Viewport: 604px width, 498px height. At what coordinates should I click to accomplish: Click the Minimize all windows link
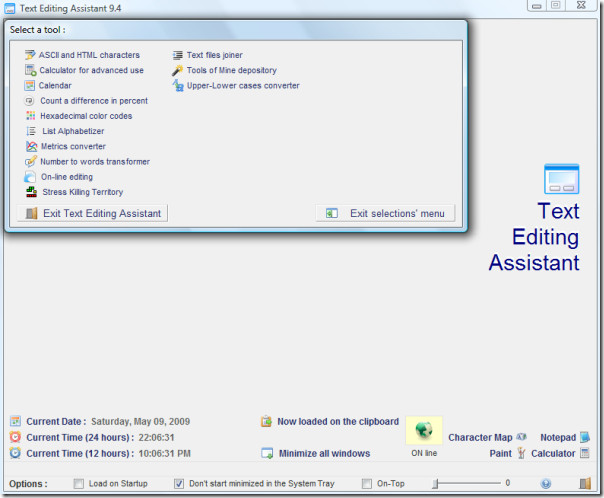click(x=324, y=453)
